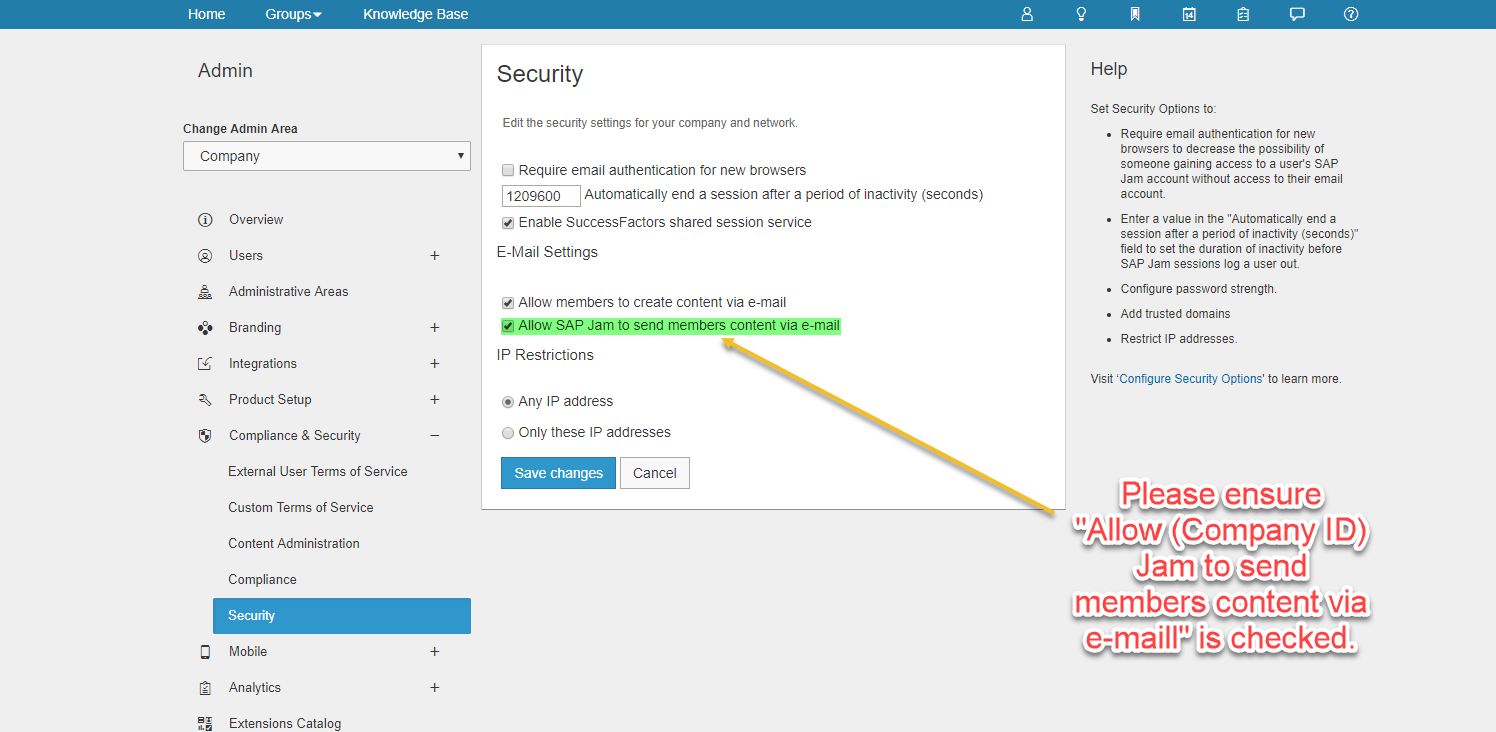
Task: Click the help question mark icon
Action: 1351,14
